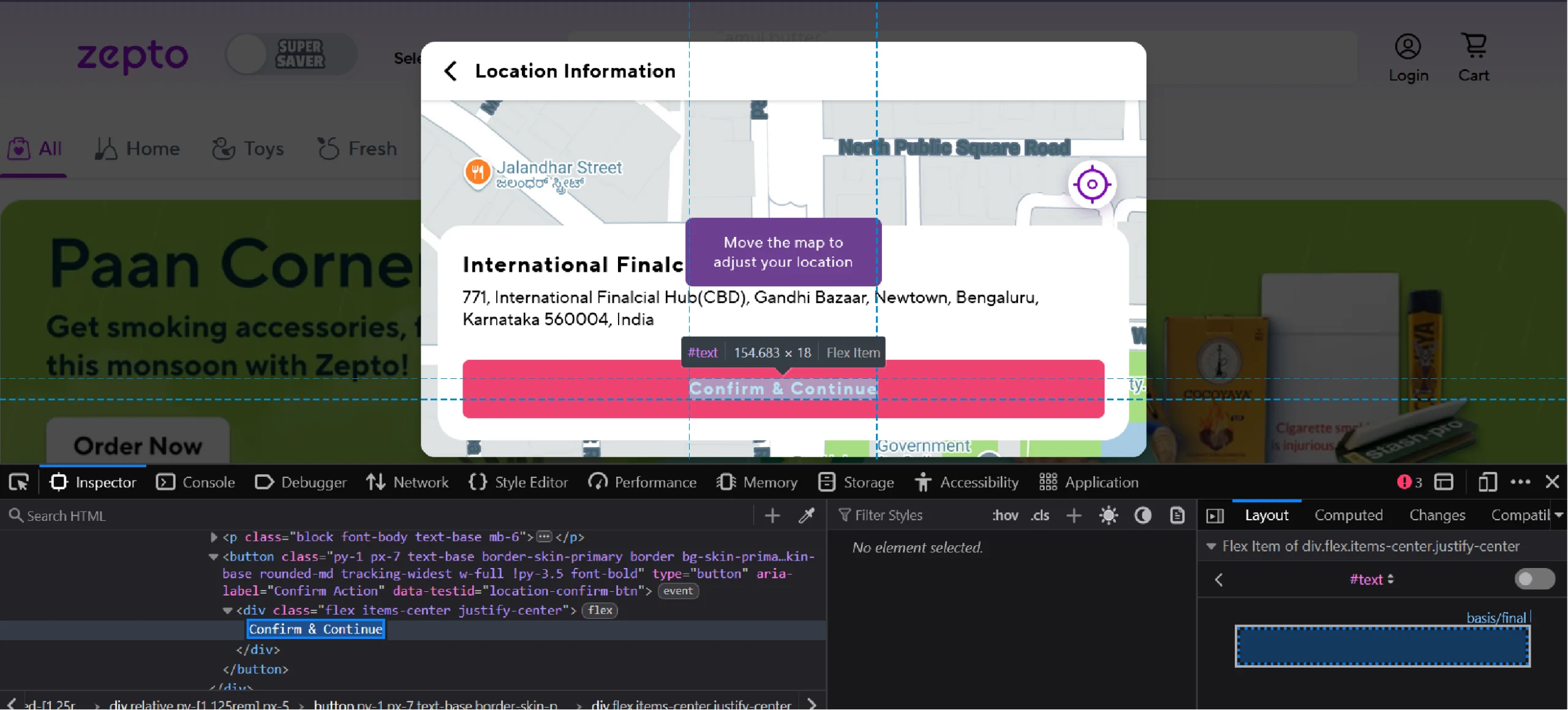This screenshot has height=710, width=1568.
Task: Toggle the Super Saver switch
Action: (290, 54)
